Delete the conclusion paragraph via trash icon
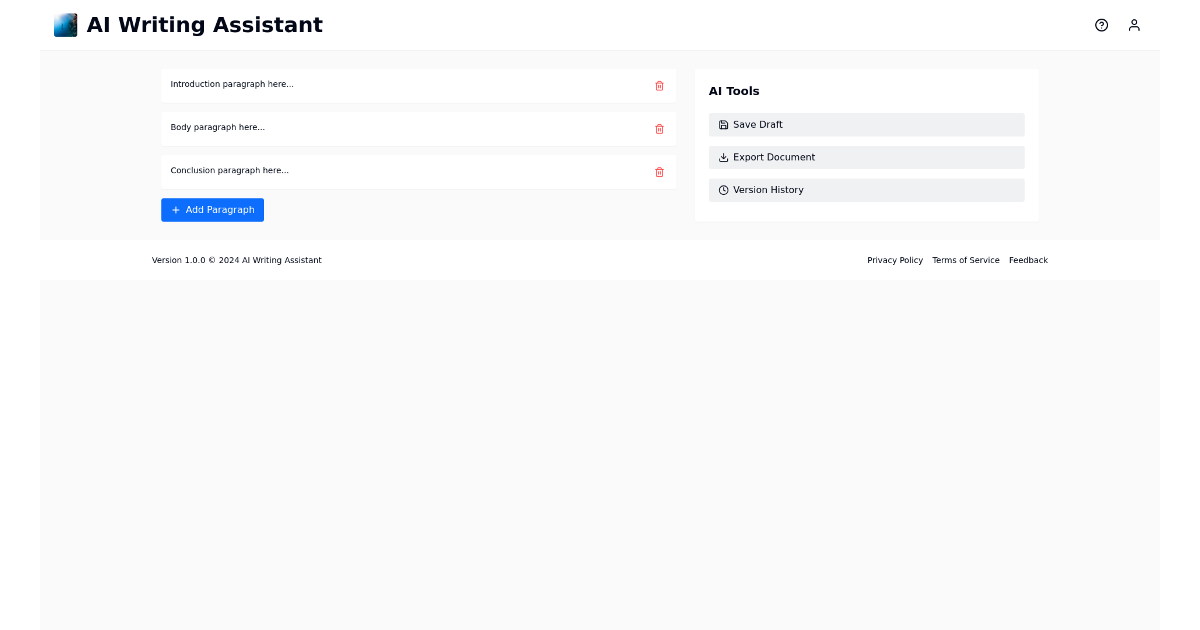Viewport: 1200px width, 630px height. click(x=659, y=172)
